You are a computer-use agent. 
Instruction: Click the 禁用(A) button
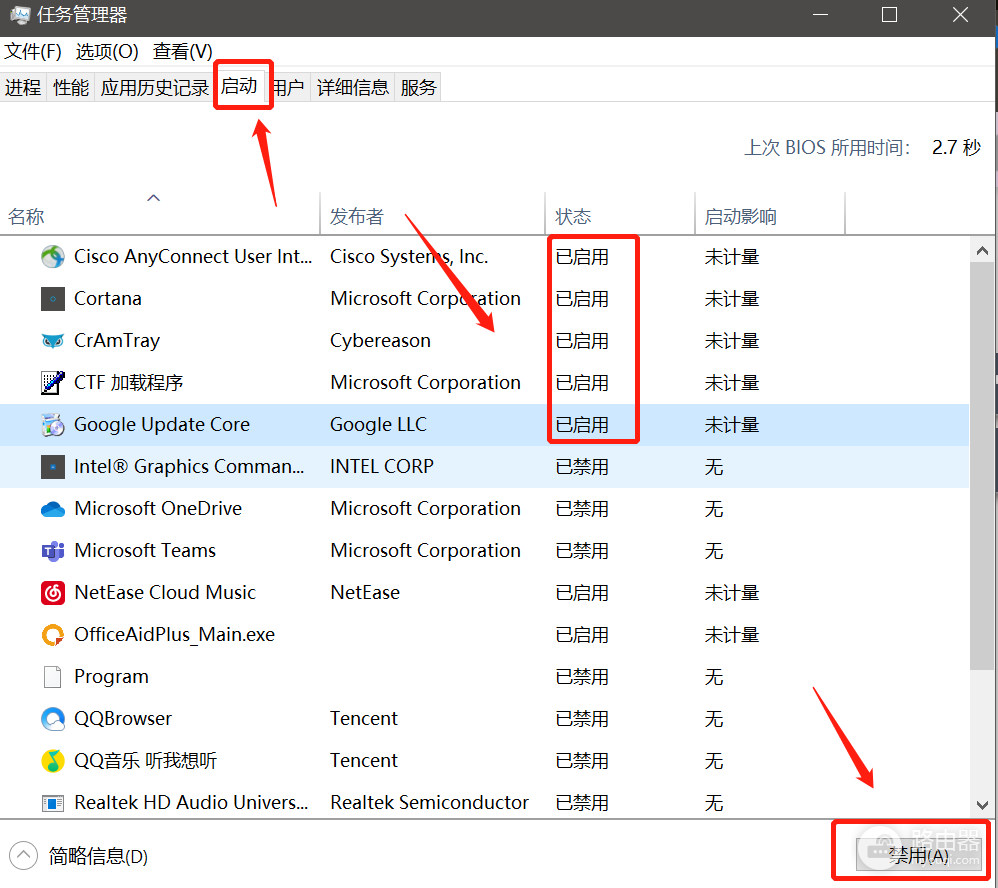coord(918,855)
